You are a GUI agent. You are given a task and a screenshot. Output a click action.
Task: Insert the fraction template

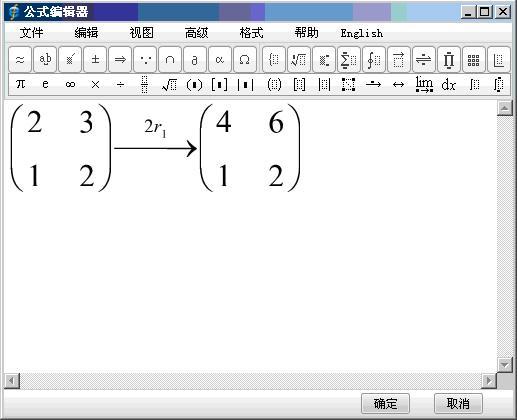[x=144, y=85]
